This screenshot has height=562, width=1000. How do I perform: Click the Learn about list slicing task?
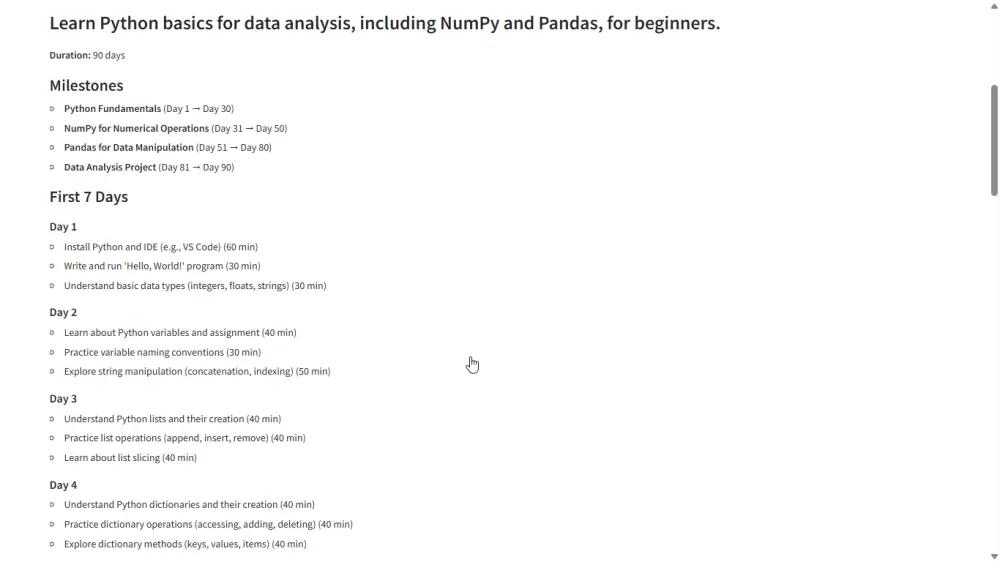(x=130, y=457)
